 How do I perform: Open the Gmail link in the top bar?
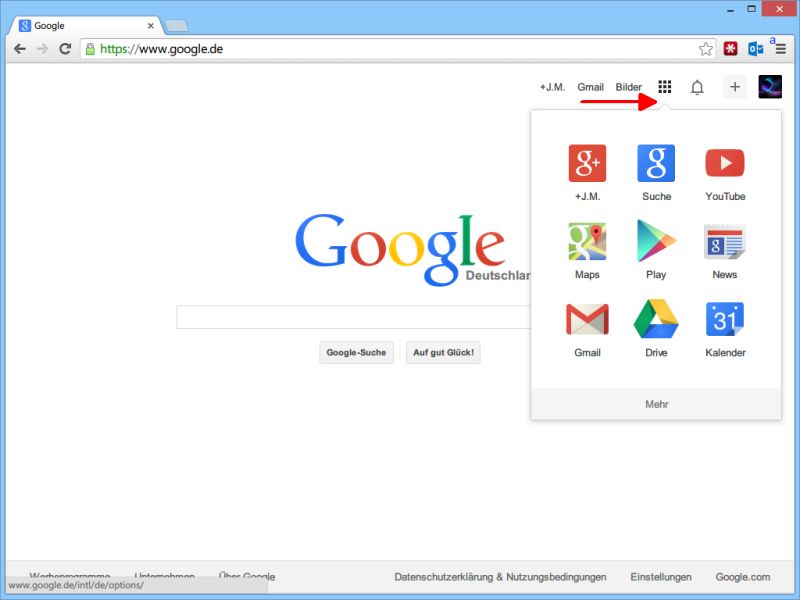click(590, 87)
